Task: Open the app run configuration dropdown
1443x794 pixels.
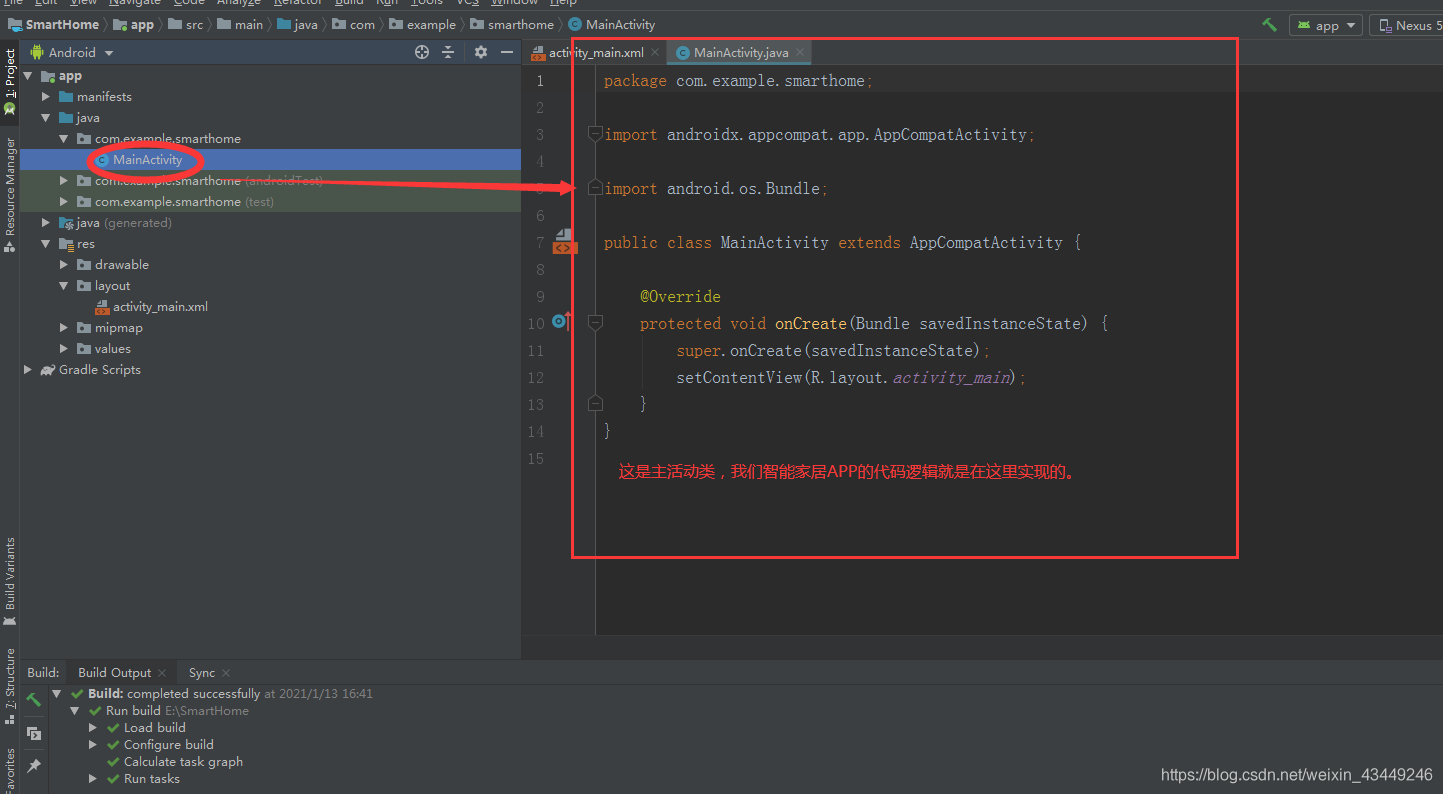Action: 1326,25
